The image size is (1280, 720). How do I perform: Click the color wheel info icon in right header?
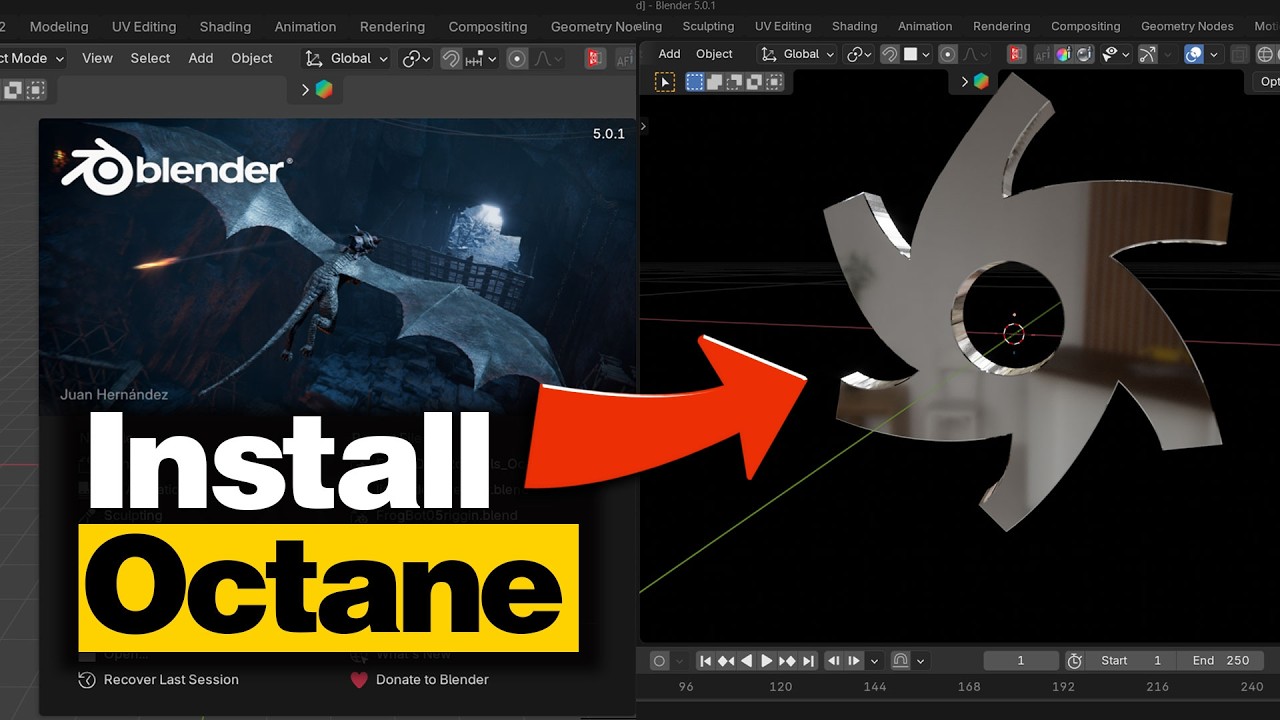pyautogui.click(x=1063, y=54)
